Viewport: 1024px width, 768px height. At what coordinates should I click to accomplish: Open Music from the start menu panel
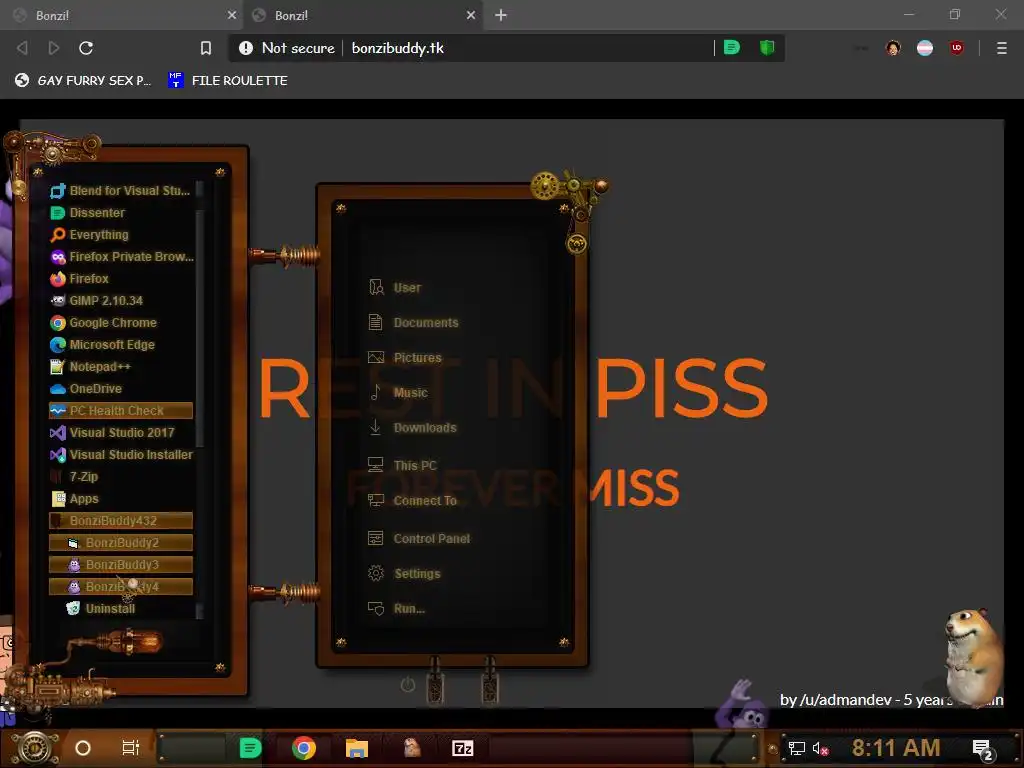pos(397,392)
